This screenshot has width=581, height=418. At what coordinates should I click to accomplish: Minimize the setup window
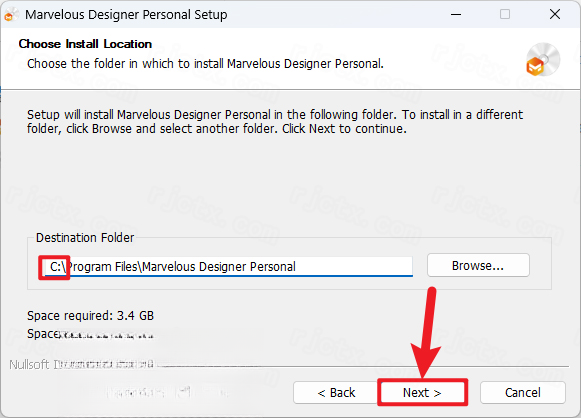456,14
